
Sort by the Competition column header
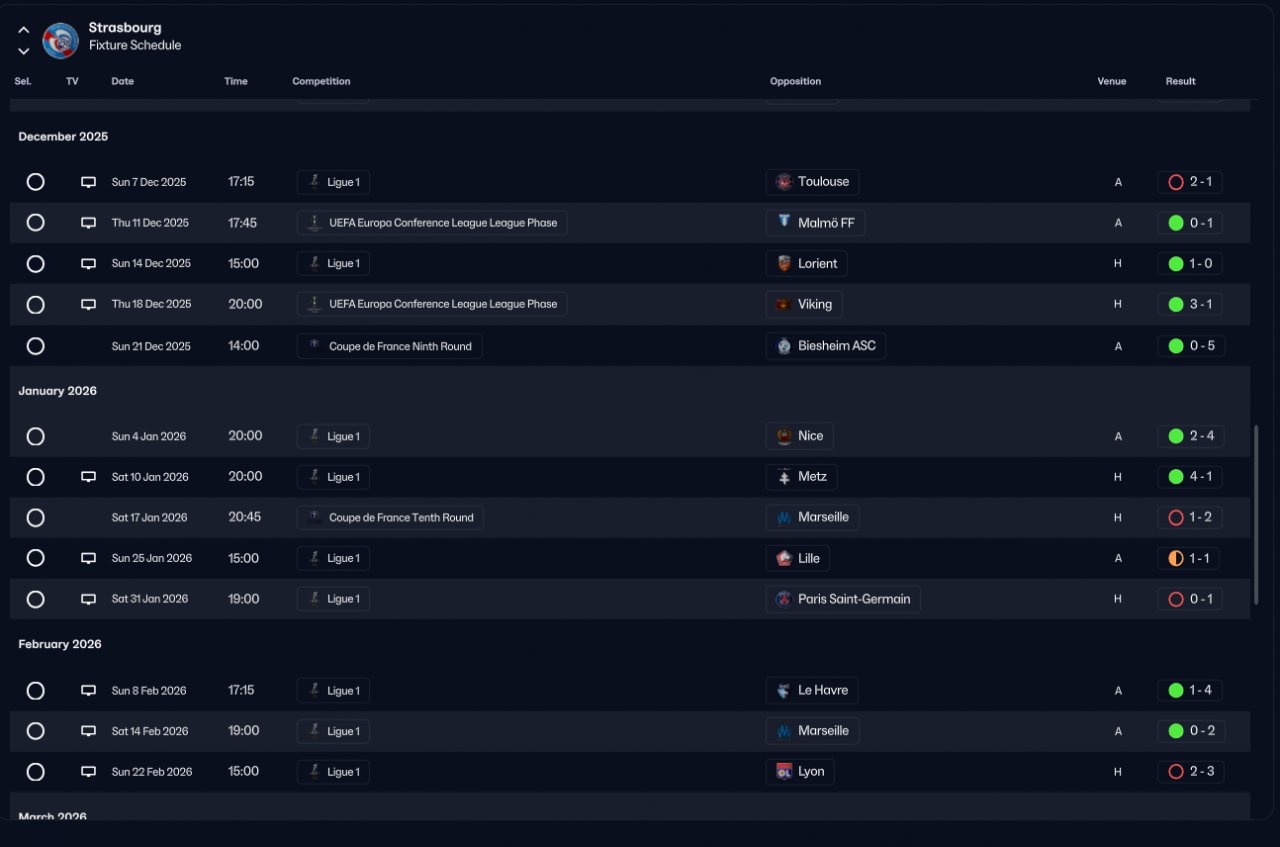321,82
